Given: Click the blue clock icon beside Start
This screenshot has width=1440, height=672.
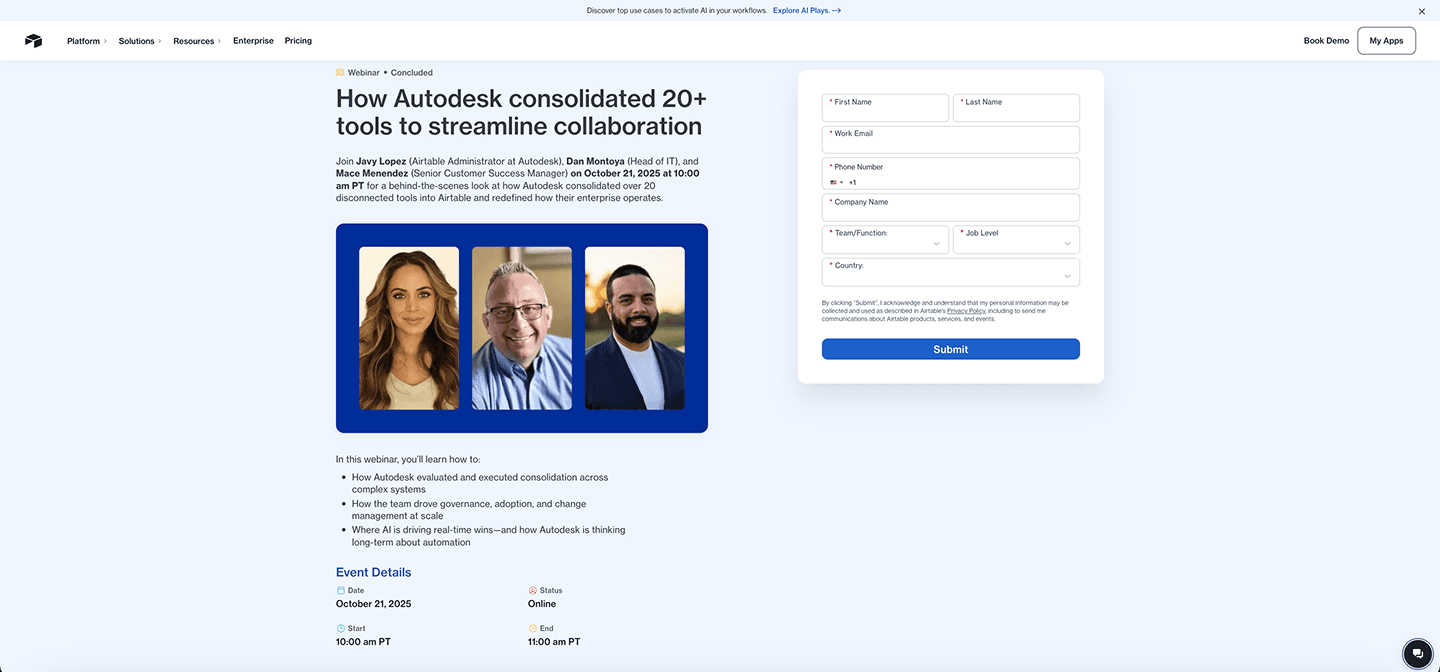Looking at the screenshot, I should 340,628.
